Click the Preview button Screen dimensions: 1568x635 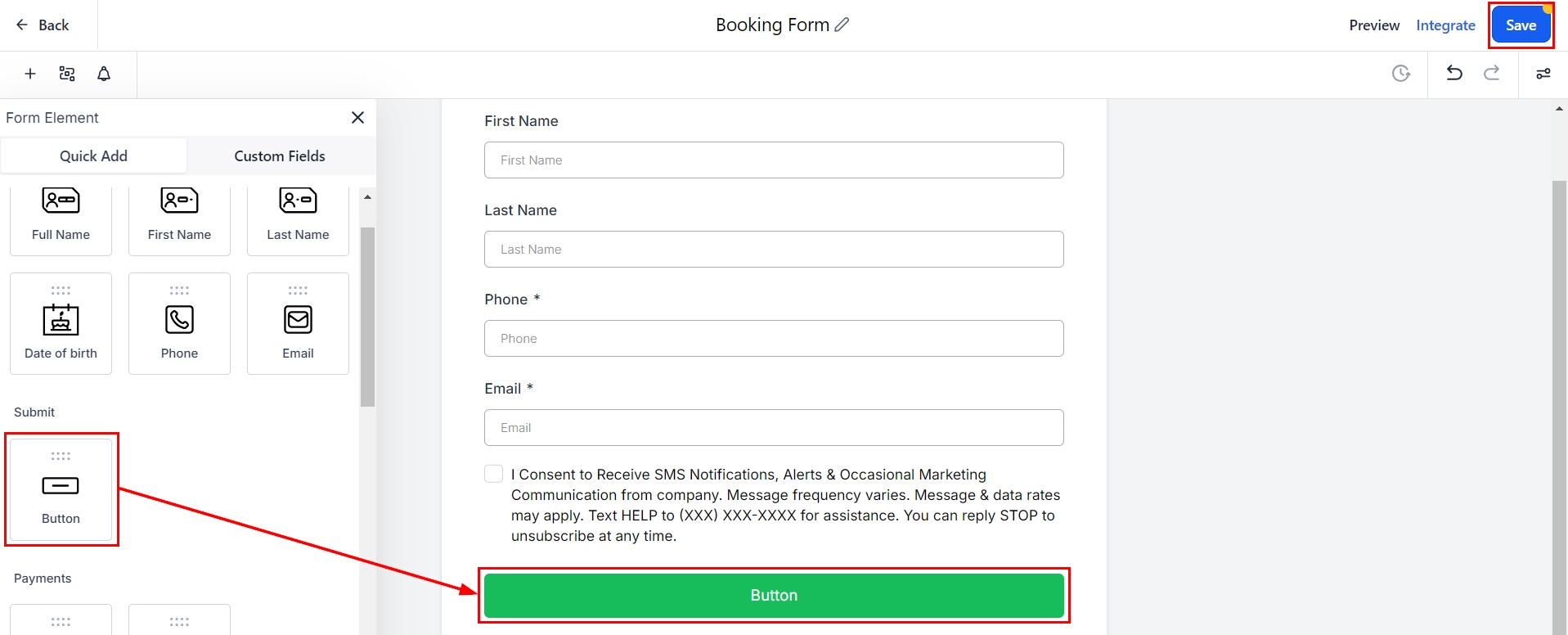pyautogui.click(x=1374, y=25)
